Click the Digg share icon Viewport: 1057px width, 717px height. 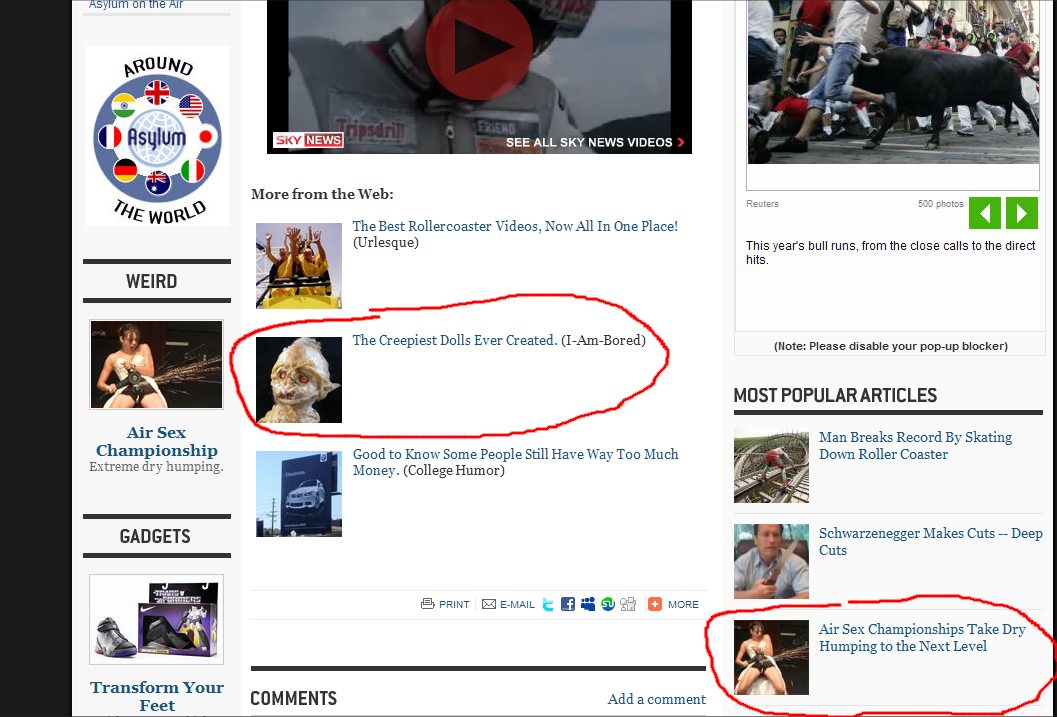pyautogui.click(x=628, y=604)
